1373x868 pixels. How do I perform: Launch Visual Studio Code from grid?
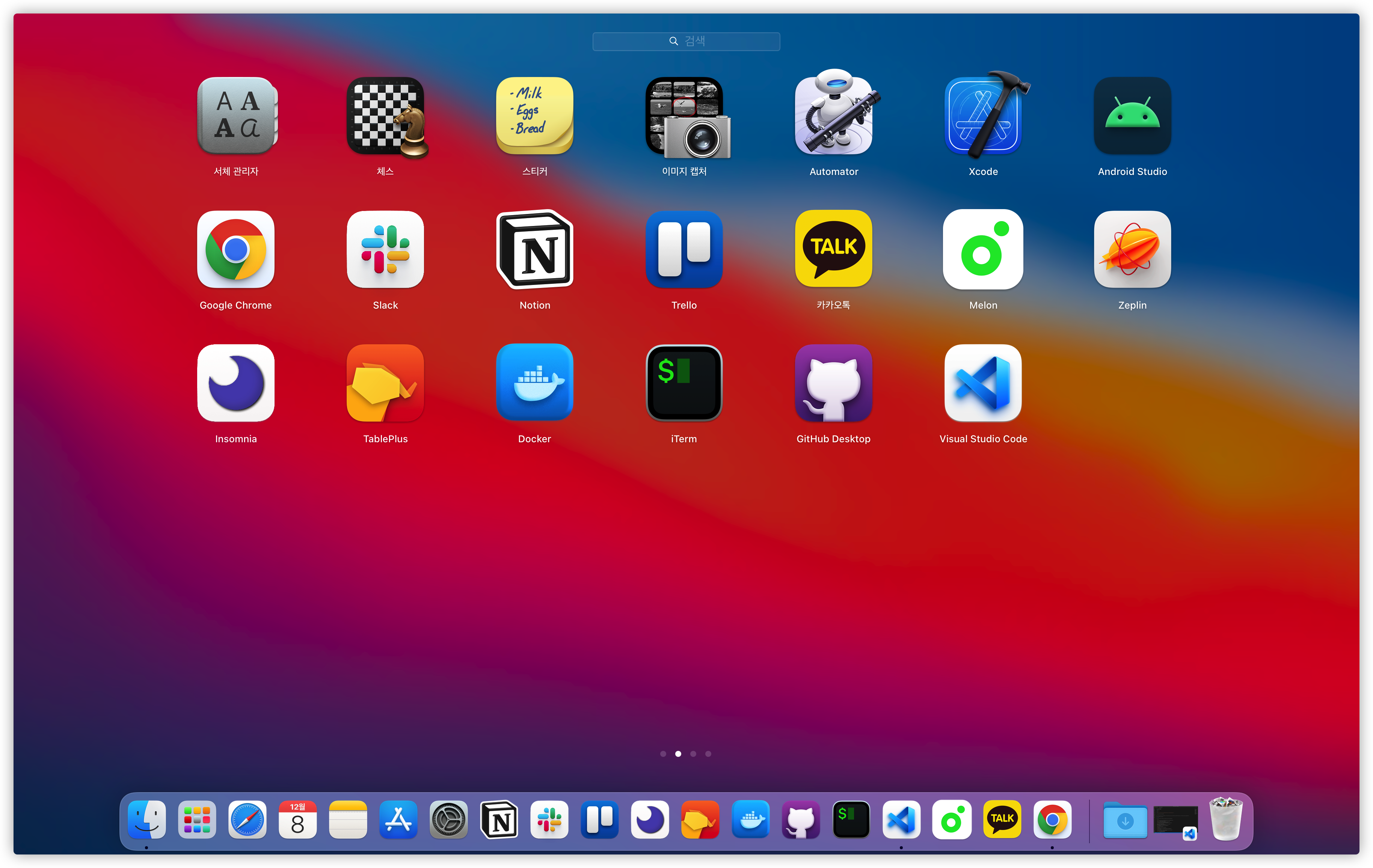[x=982, y=383]
